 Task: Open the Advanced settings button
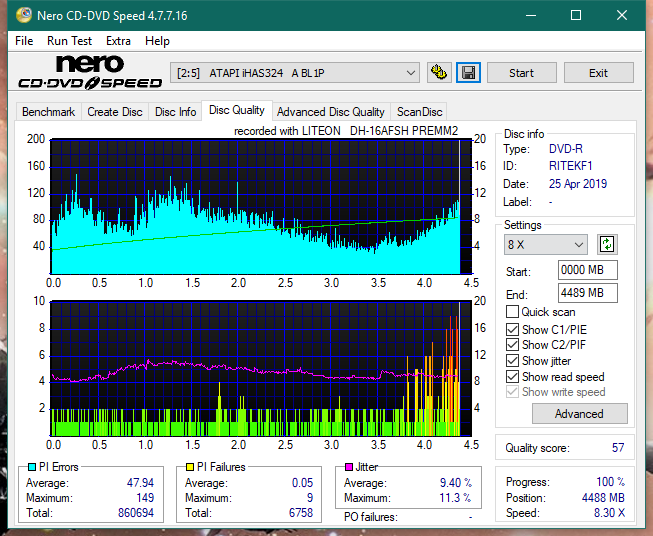pyautogui.click(x=579, y=414)
